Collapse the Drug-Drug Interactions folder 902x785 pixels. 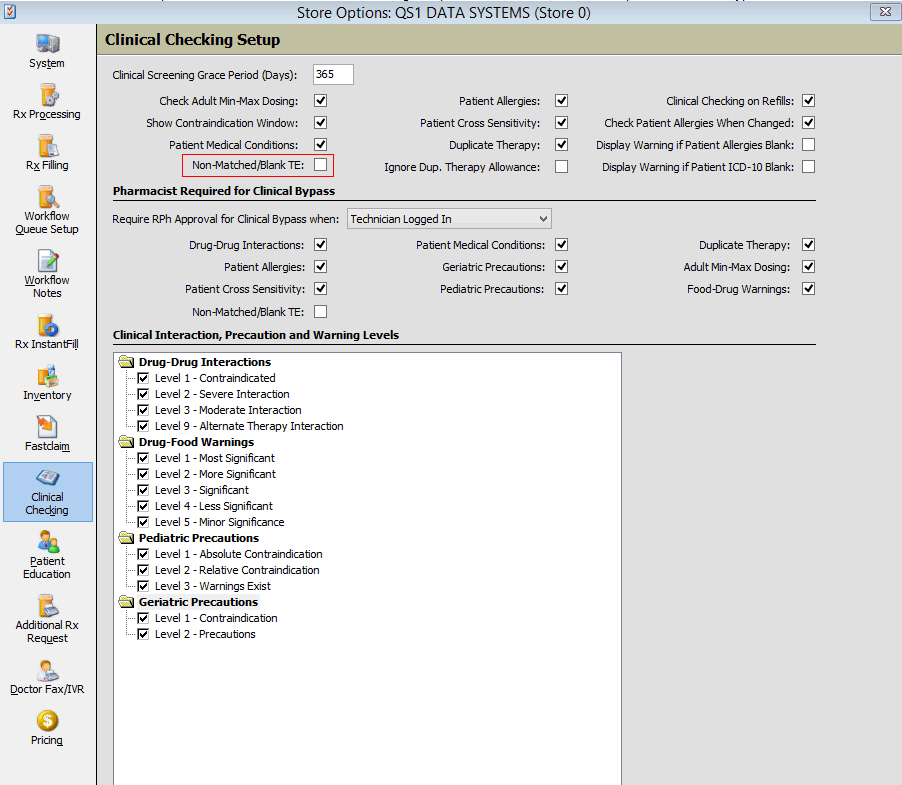(x=126, y=362)
